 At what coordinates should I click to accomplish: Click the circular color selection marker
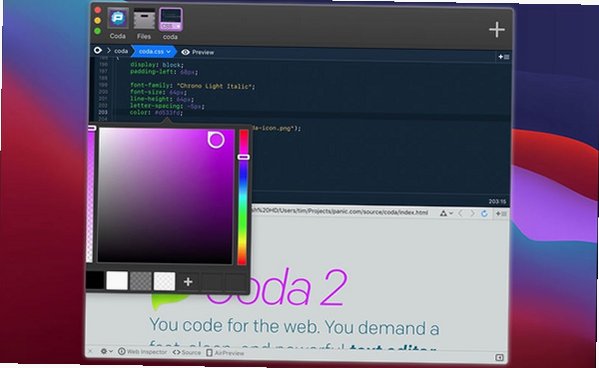pos(216,140)
